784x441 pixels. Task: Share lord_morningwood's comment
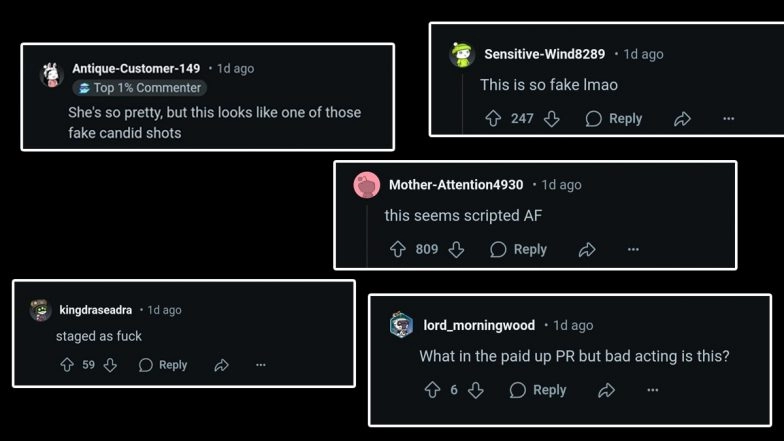[606, 390]
